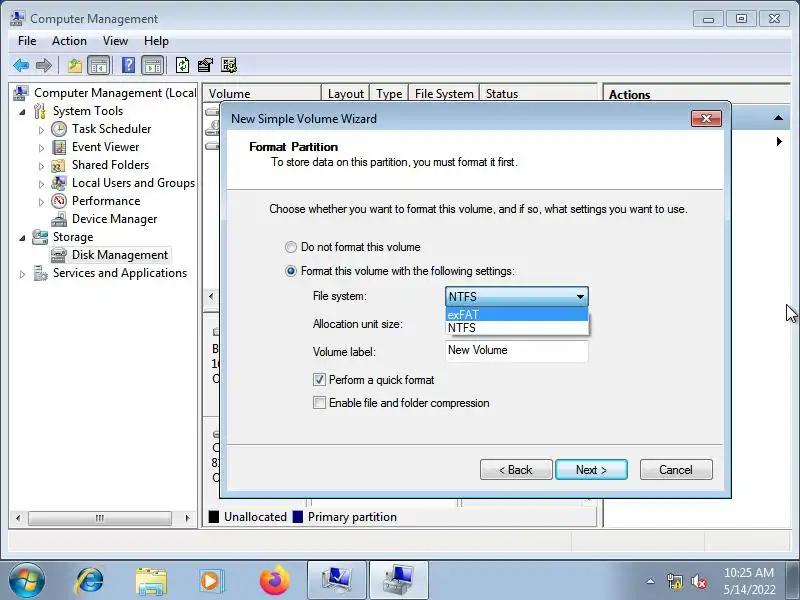
Task: Select the Performance icon in tree
Action: tap(59, 201)
